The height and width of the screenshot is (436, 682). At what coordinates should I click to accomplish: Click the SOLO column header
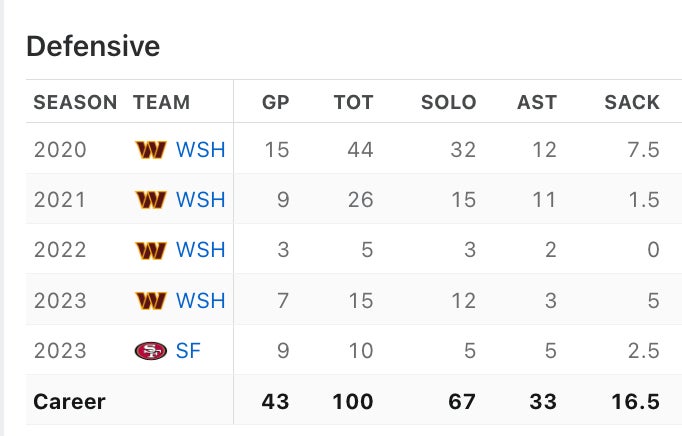[448, 102]
